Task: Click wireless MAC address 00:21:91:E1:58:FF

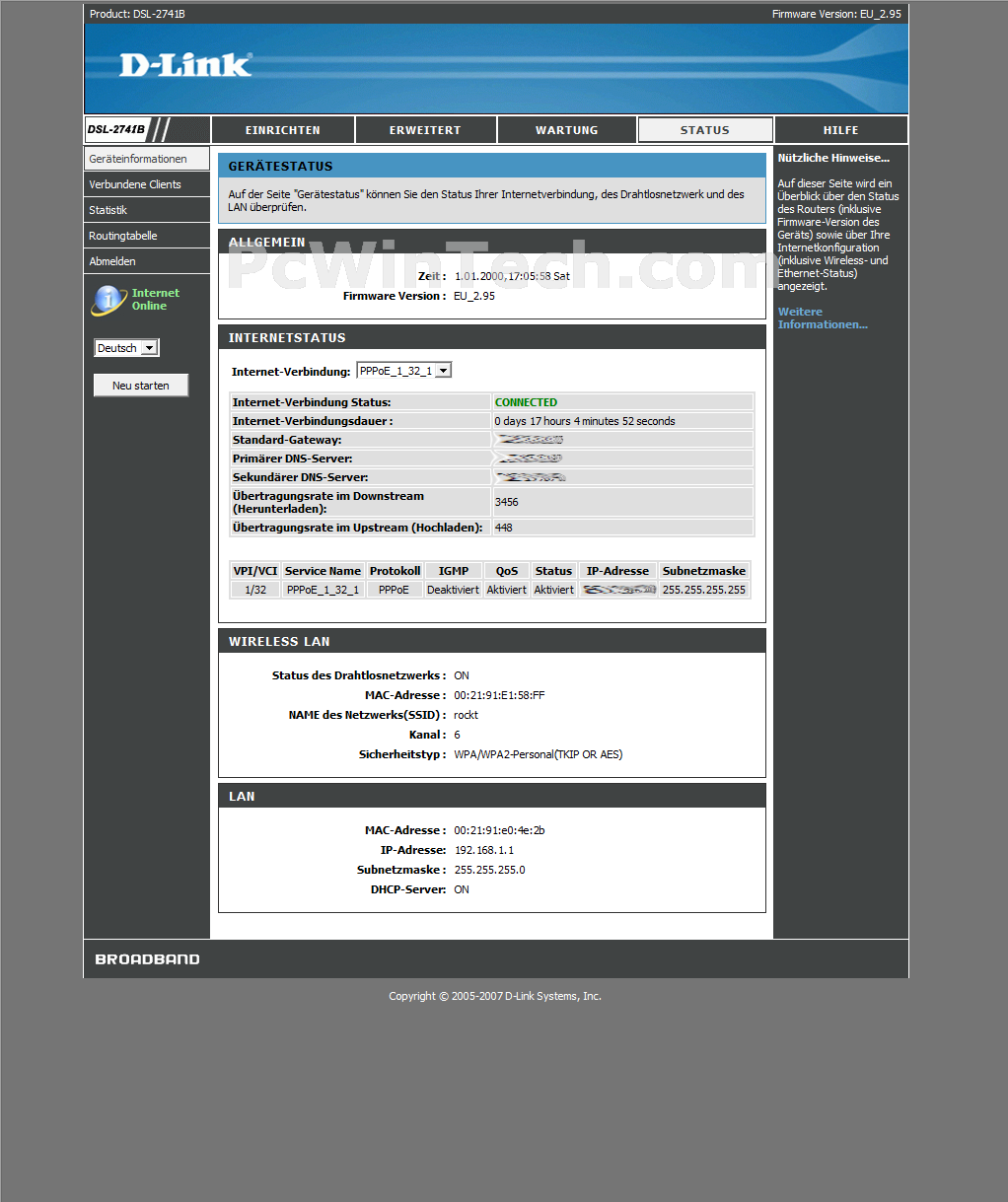Action: [x=499, y=695]
